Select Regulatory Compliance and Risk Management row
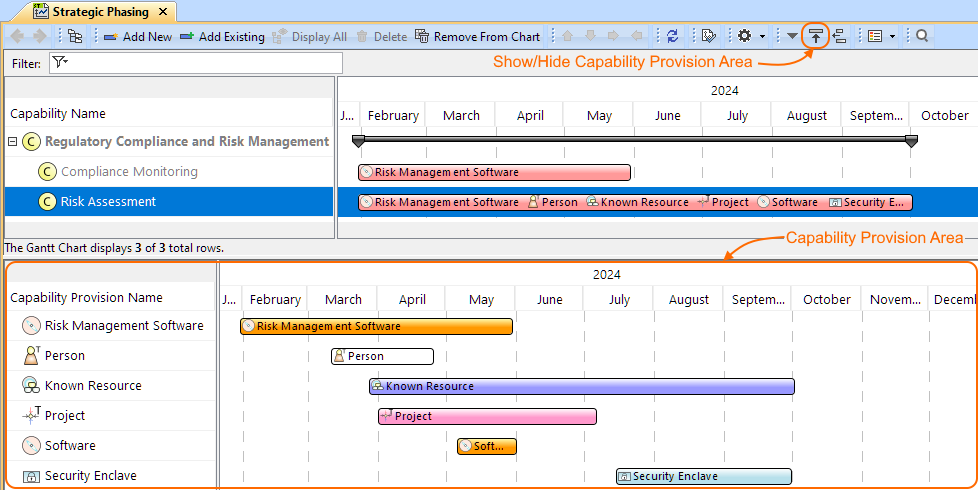The width and height of the screenshot is (978, 490). coord(169,142)
